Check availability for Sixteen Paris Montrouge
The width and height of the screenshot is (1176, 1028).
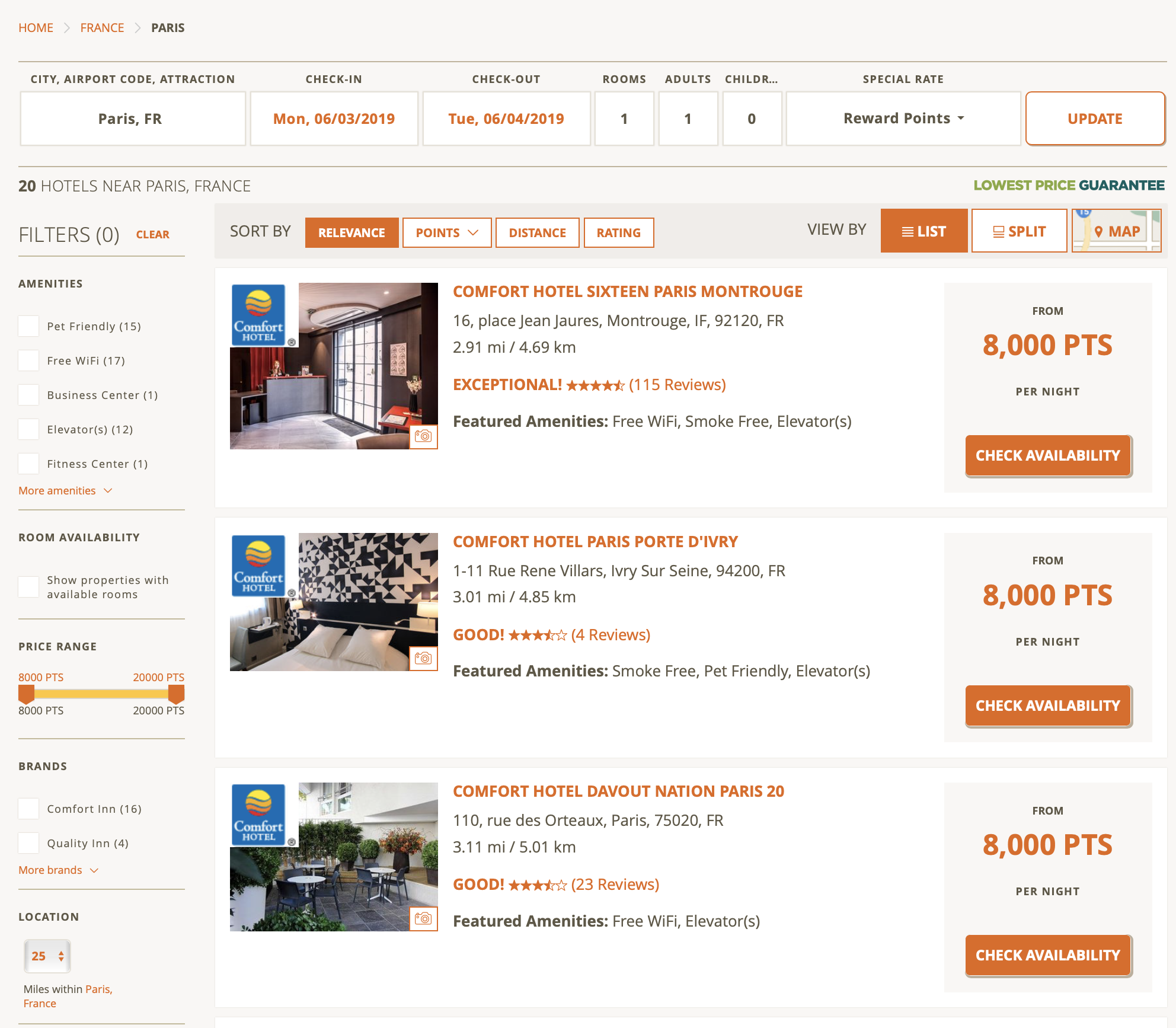tap(1048, 455)
